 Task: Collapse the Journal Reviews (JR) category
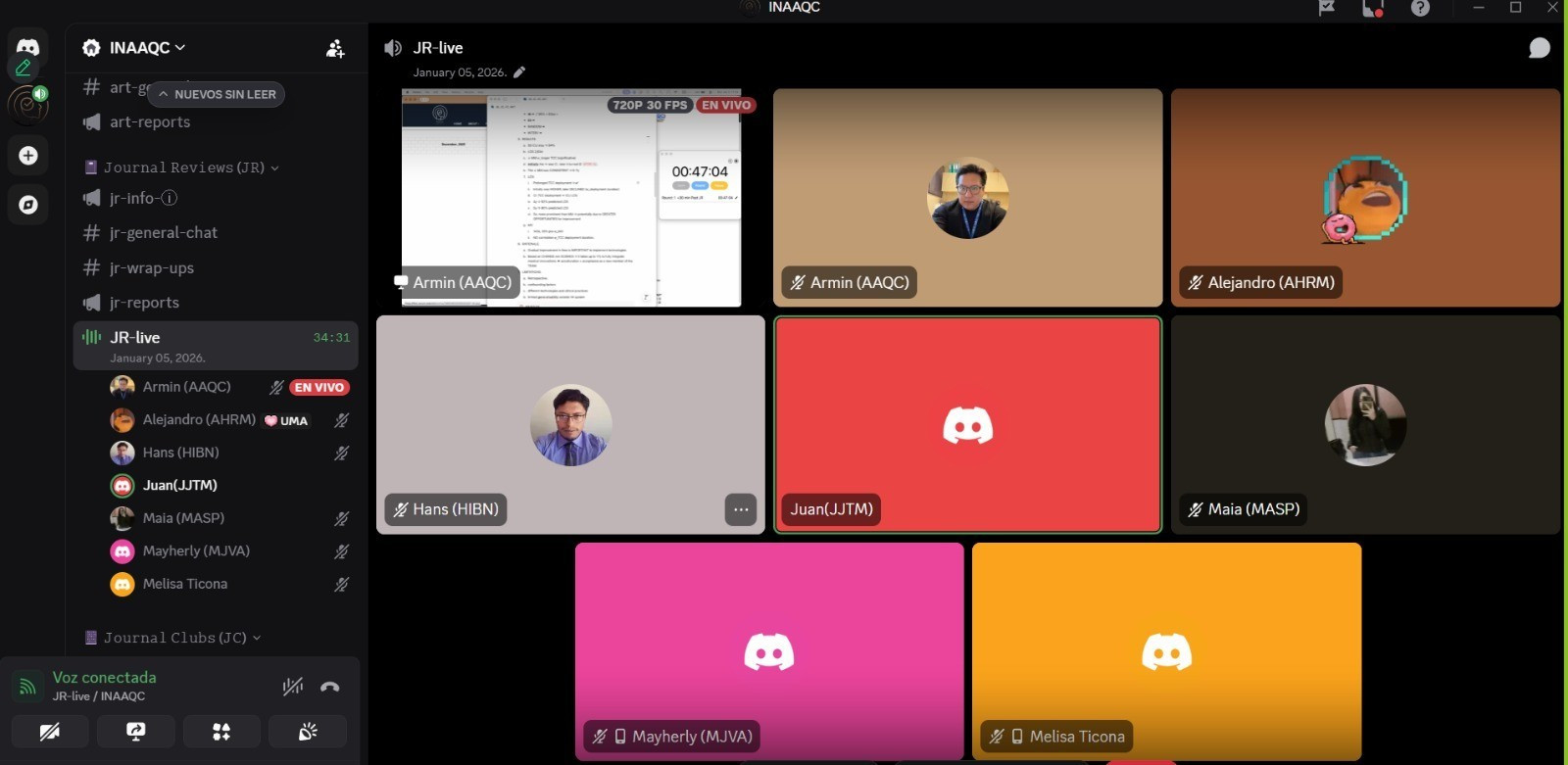pos(184,167)
